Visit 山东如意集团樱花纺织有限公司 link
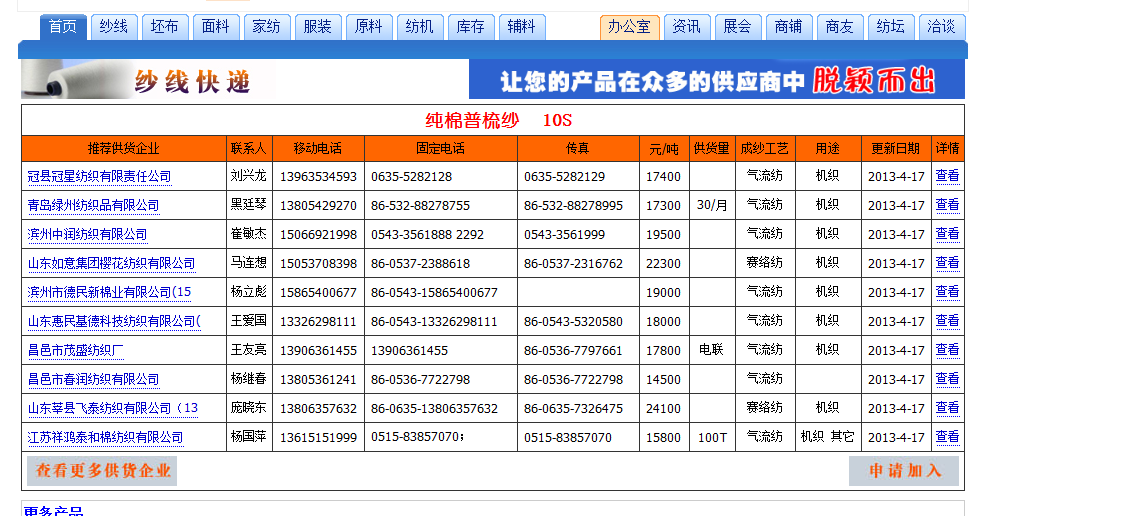1128x516 pixels. click(111, 264)
